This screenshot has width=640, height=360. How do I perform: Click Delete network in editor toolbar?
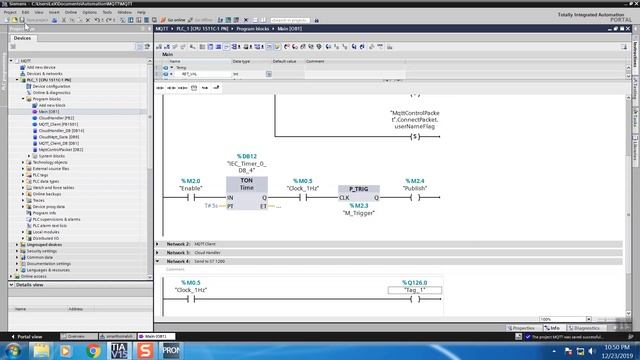coord(167,47)
